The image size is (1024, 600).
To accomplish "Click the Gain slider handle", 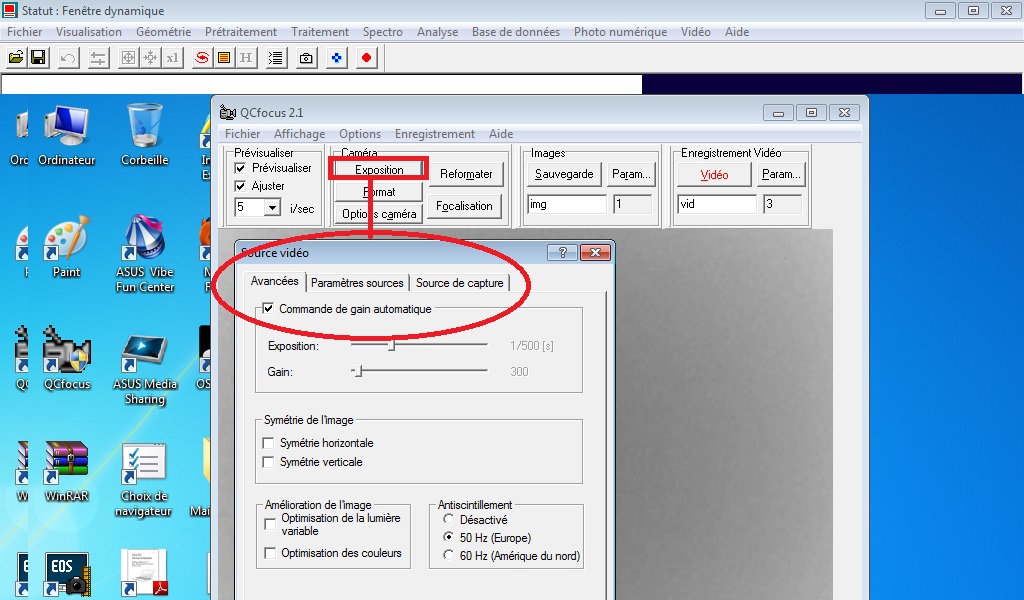I will 358,371.
